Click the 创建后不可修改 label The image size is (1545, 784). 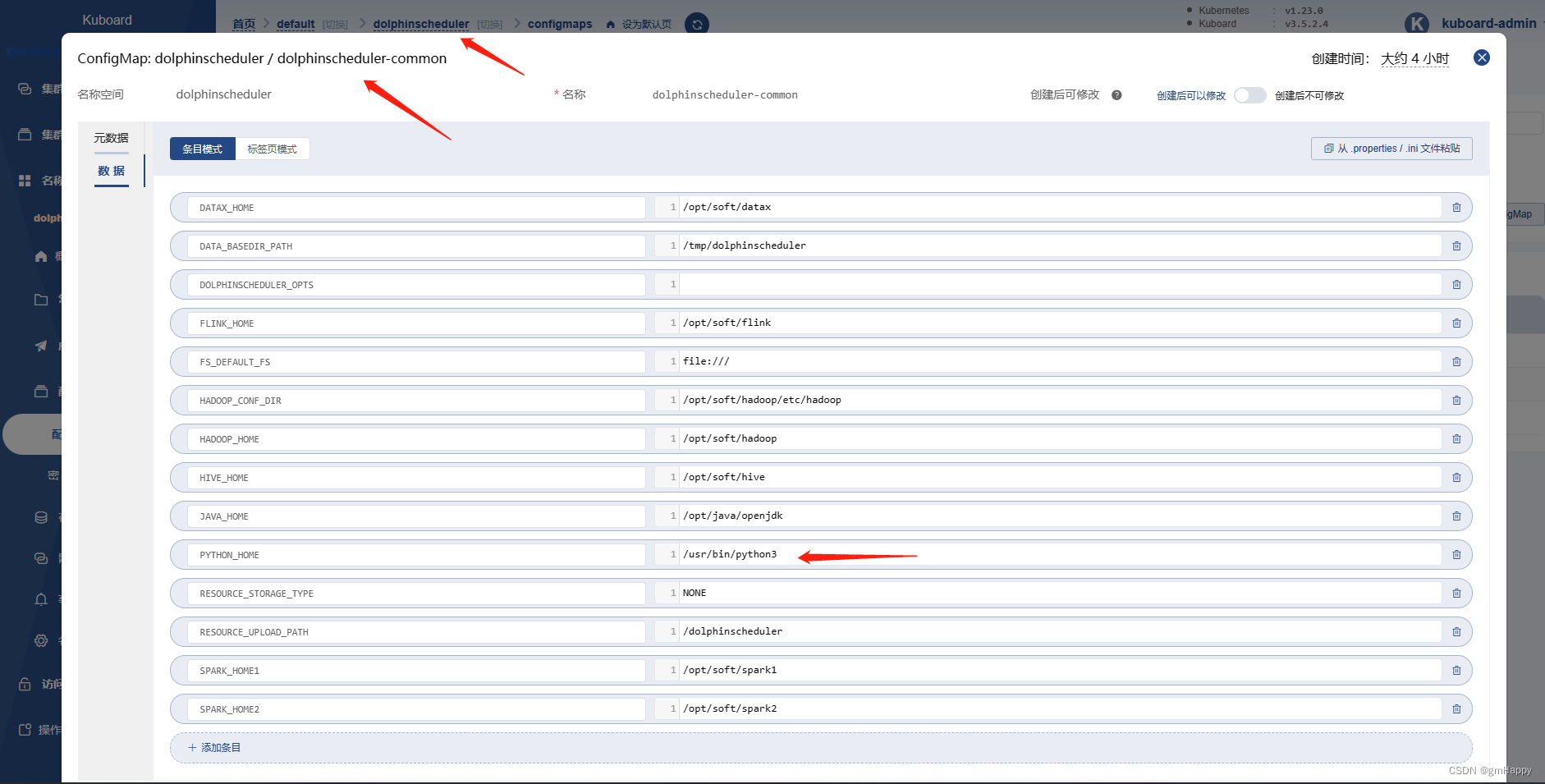tap(1309, 96)
